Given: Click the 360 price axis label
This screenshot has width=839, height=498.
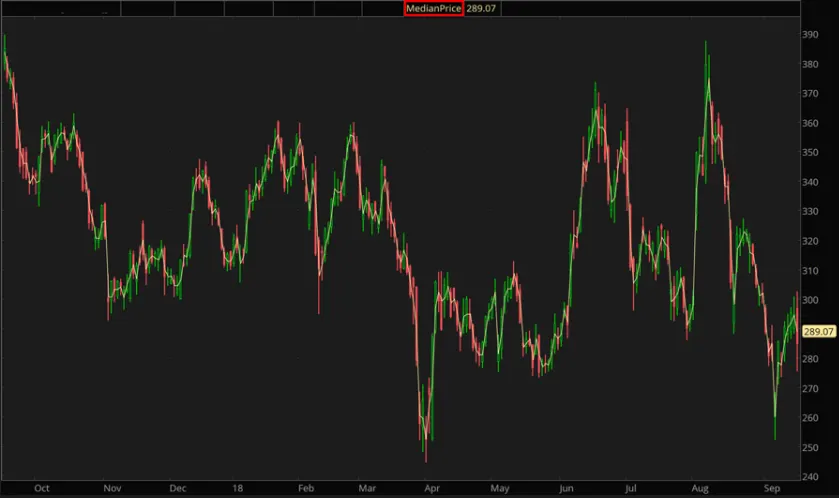Looking at the screenshot, I should [810, 123].
